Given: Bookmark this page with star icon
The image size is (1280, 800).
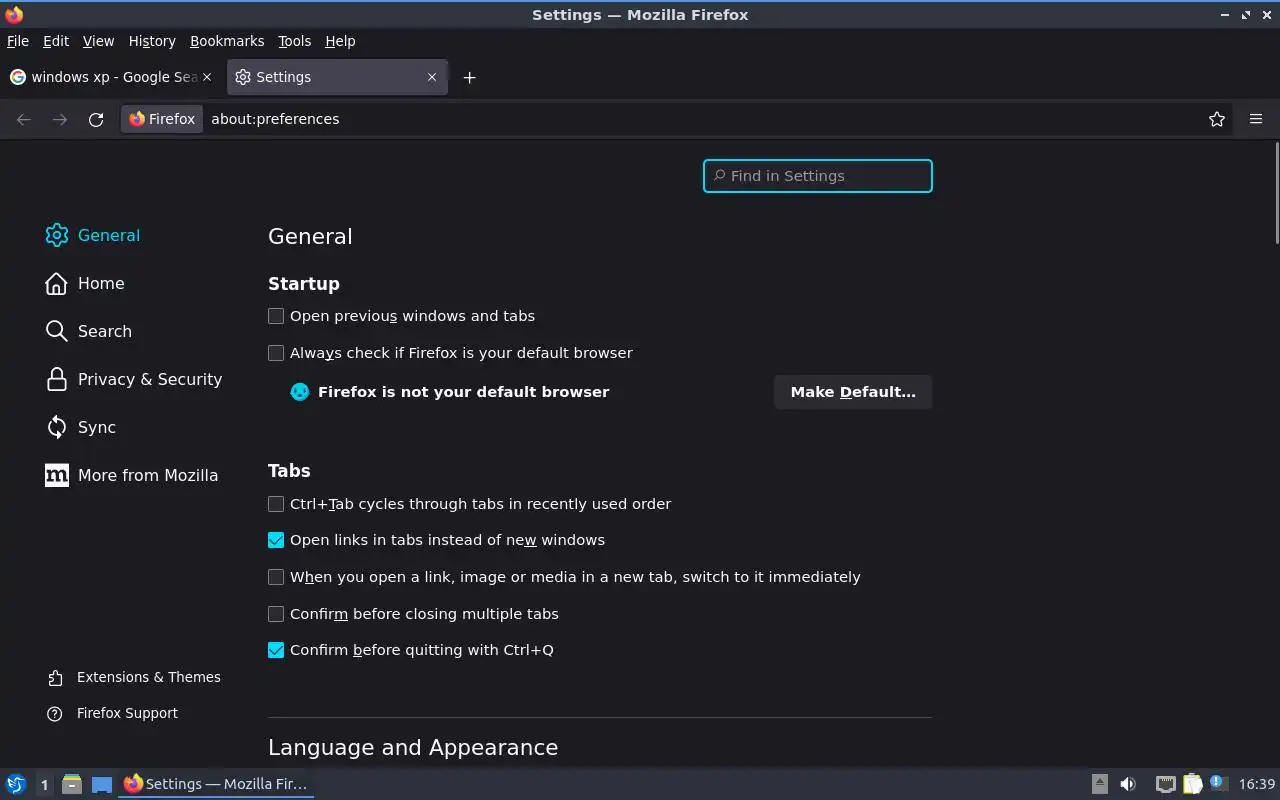Looking at the screenshot, I should (1217, 119).
